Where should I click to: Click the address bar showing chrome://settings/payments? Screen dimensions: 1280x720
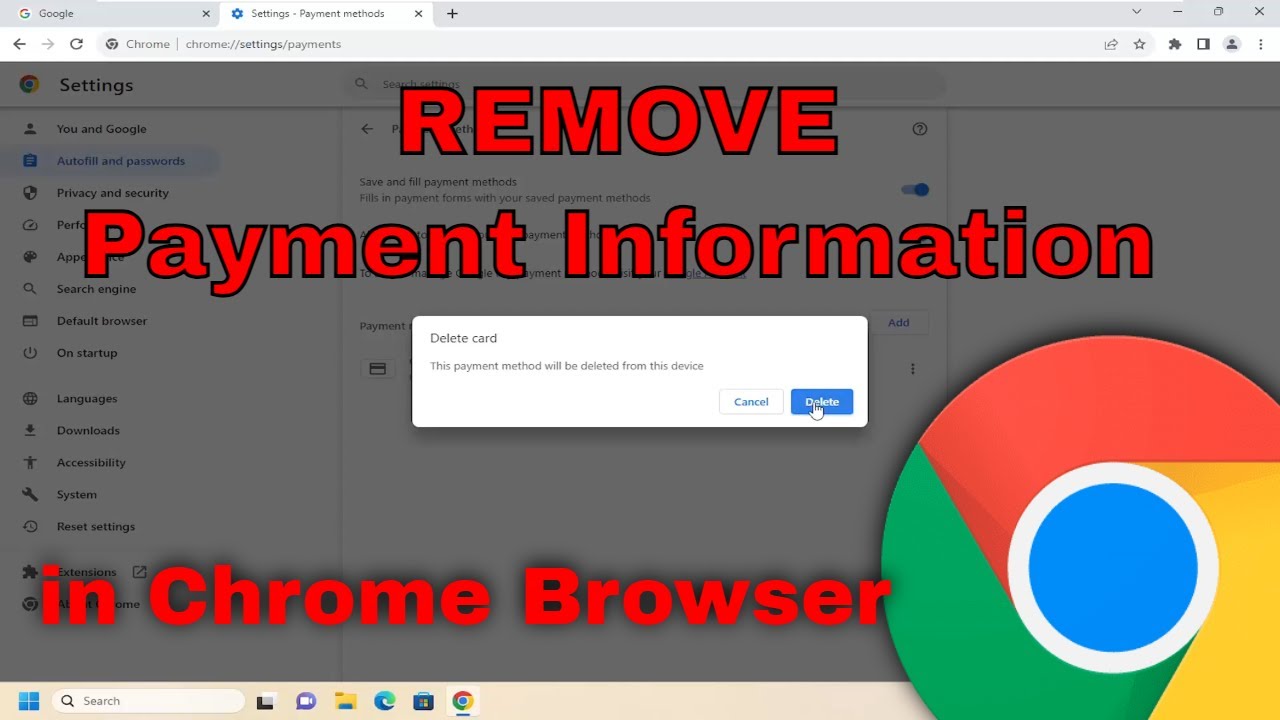pyautogui.click(x=600, y=44)
